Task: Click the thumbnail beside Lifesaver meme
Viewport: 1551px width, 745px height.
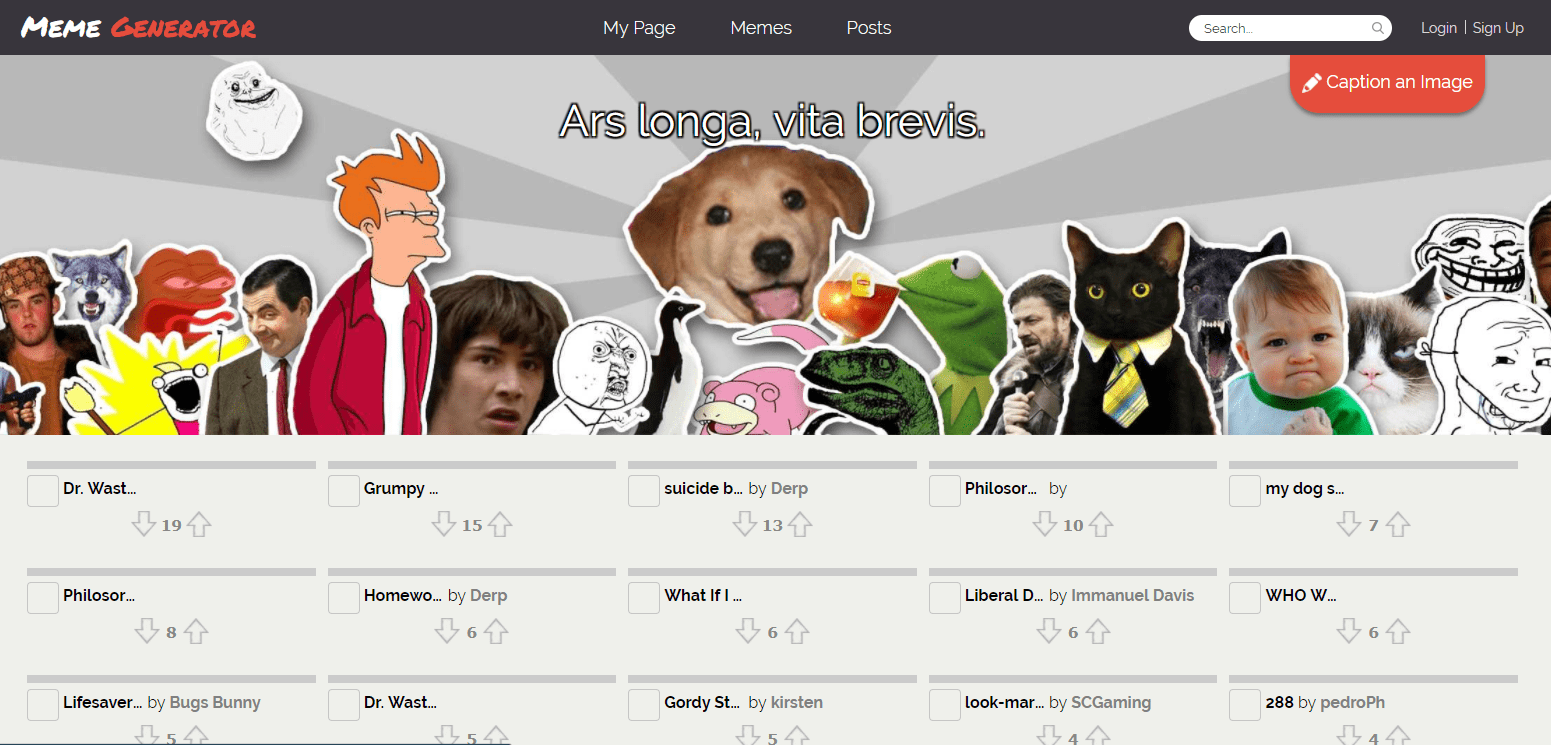Action: point(43,705)
